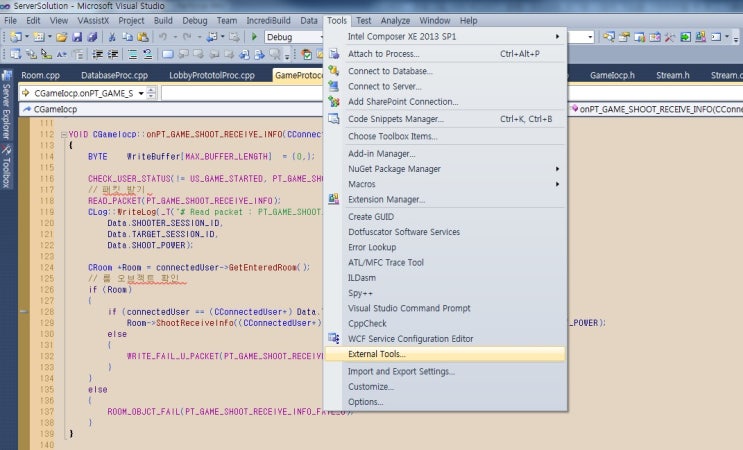Click the Paste clipboard icon

pos(143,37)
